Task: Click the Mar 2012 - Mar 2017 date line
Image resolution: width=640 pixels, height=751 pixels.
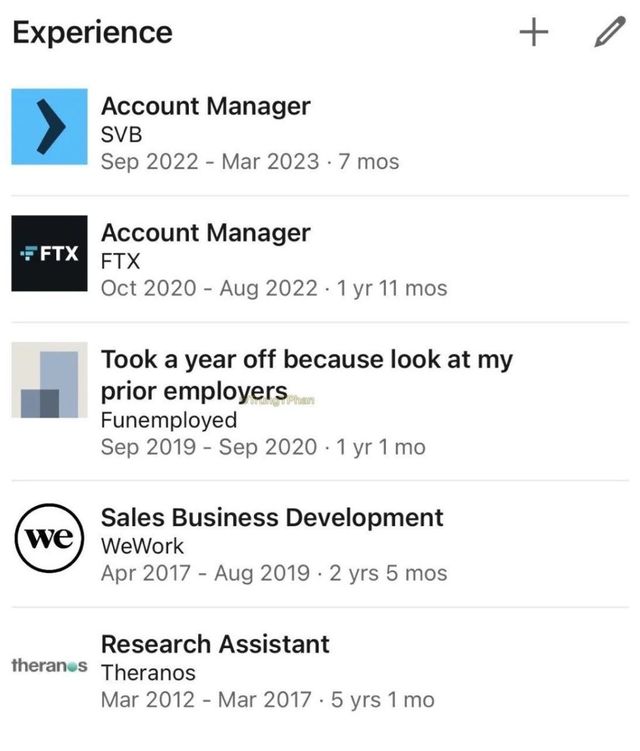Action: tap(267, 699)
